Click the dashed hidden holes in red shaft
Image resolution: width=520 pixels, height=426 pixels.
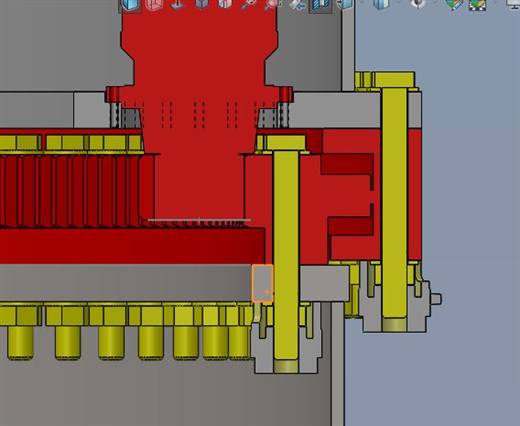199,114
